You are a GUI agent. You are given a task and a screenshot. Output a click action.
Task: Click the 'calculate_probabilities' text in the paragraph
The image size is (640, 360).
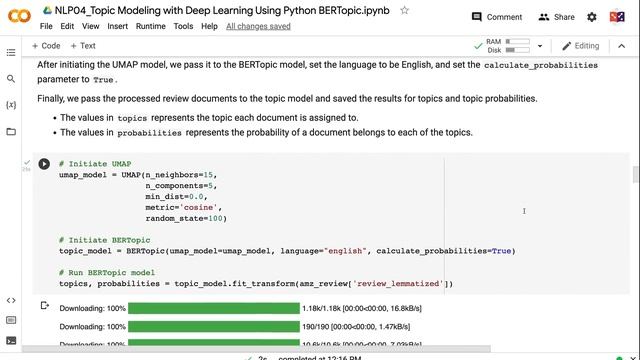[541, 65]
